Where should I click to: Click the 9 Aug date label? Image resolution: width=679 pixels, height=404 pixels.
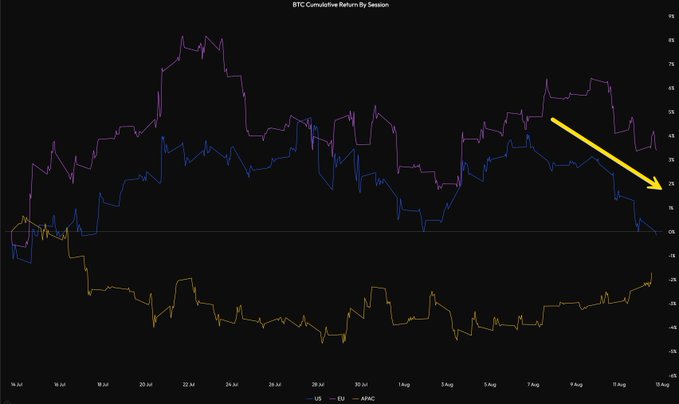[x=576, y=384]
